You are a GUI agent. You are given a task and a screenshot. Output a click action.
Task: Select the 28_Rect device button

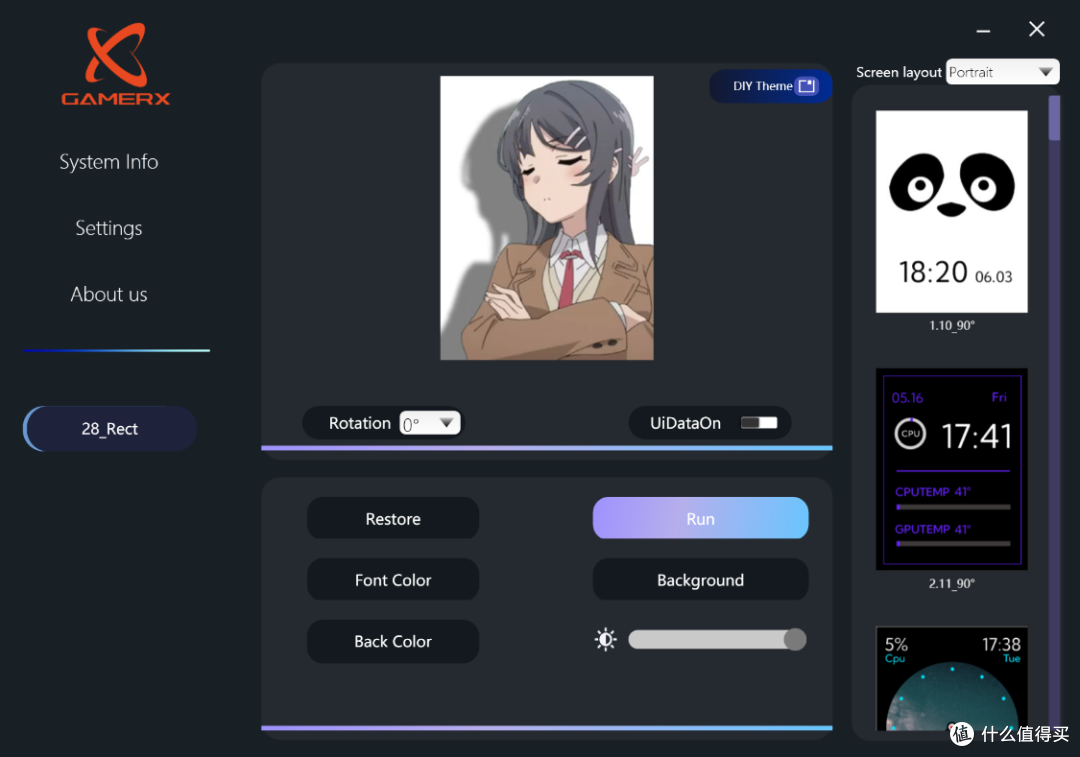coord(110,428)
